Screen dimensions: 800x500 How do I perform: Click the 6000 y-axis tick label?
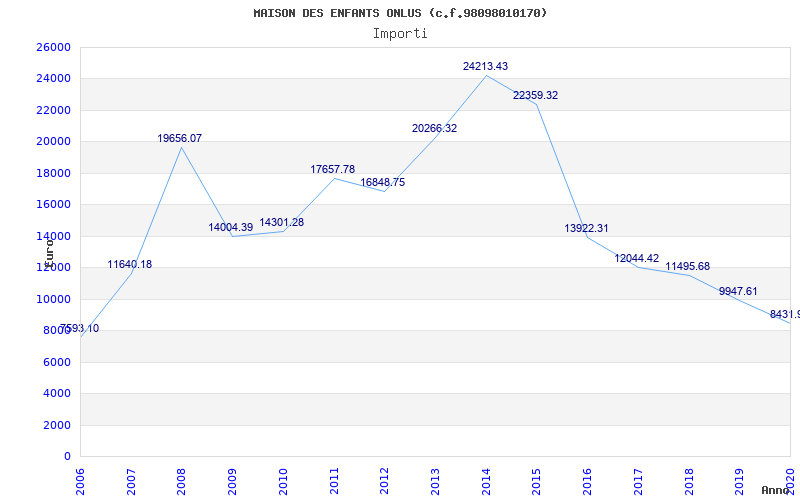tap(56, 362)
